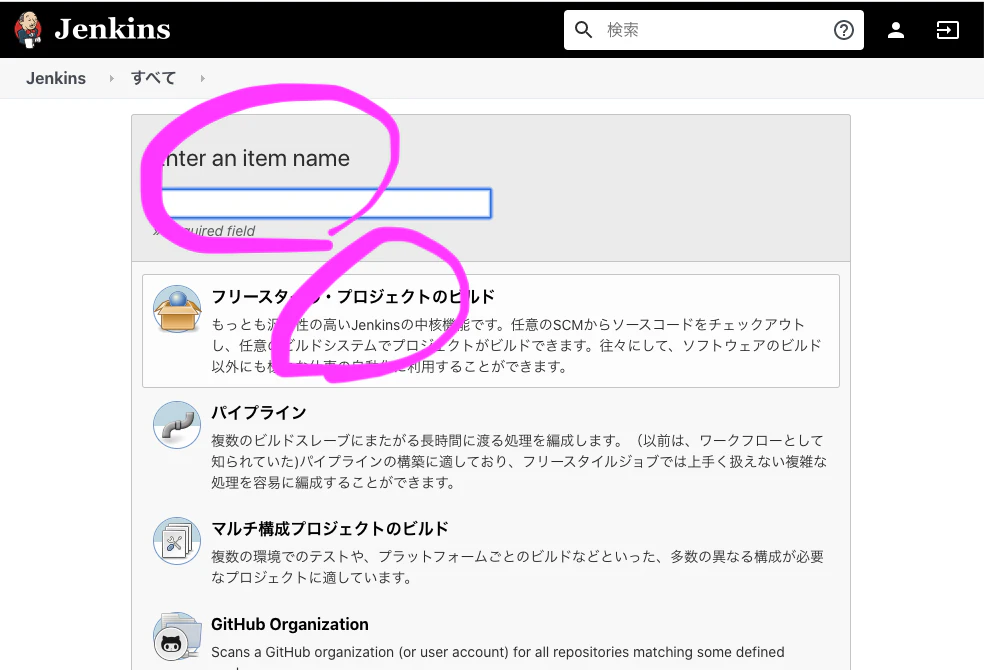Choose the GitHub Organization title
Viewport: 984px width, 670px height.
tap(290, 624)
